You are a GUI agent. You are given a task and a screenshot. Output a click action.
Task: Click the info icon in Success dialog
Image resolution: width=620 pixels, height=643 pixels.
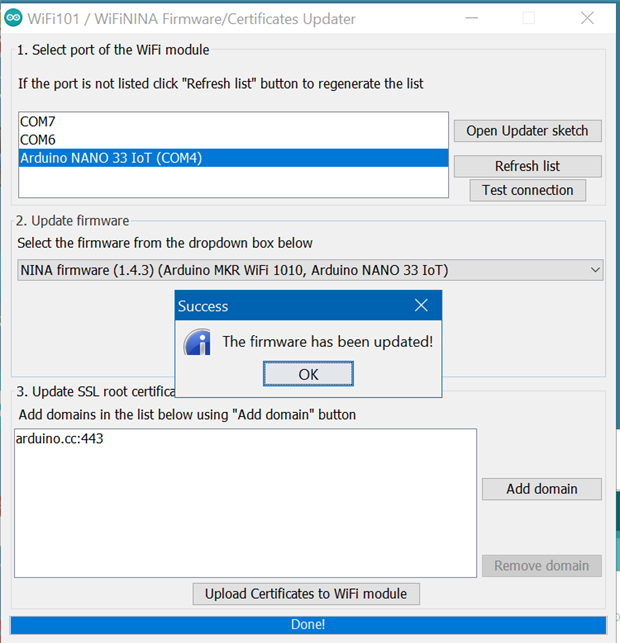(198, 342)
